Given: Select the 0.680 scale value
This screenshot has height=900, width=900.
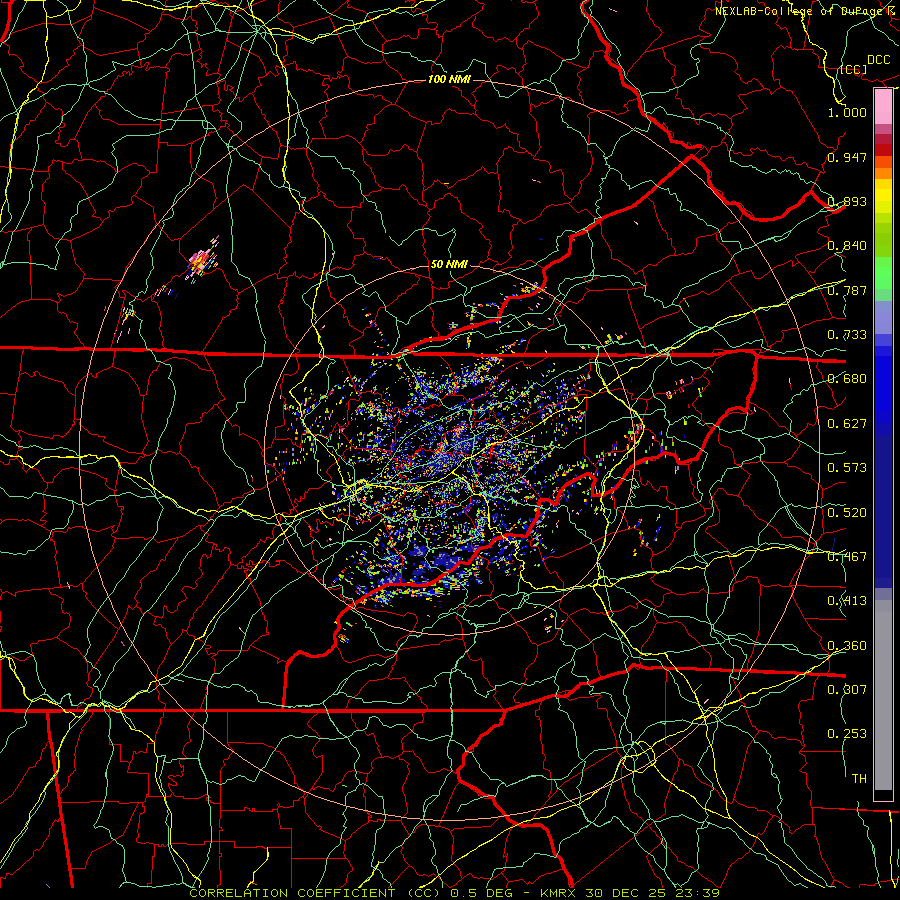Looking at the screenshot, I should click(x=847, y=379).
